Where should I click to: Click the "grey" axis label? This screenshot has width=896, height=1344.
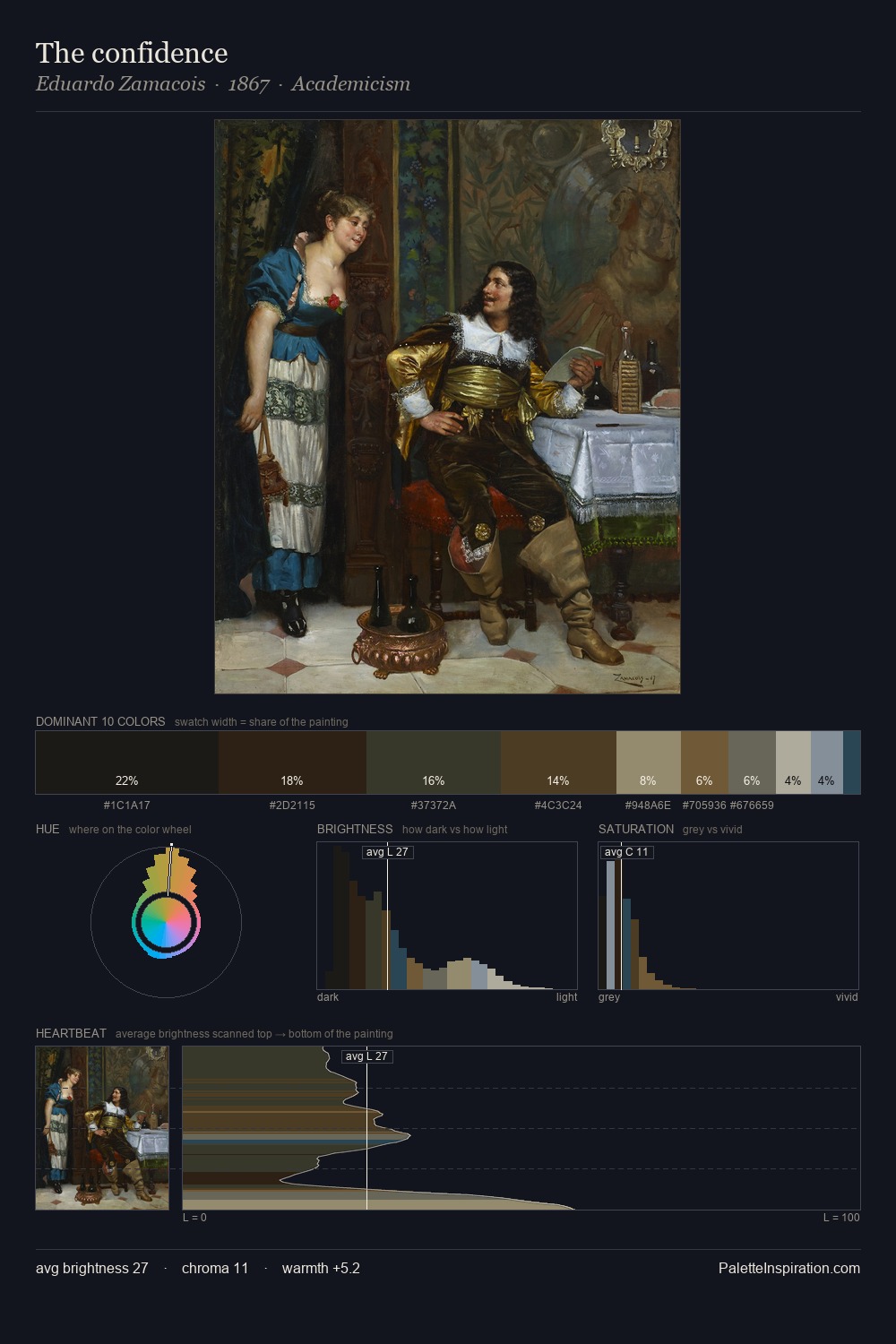tap(609, 997)
